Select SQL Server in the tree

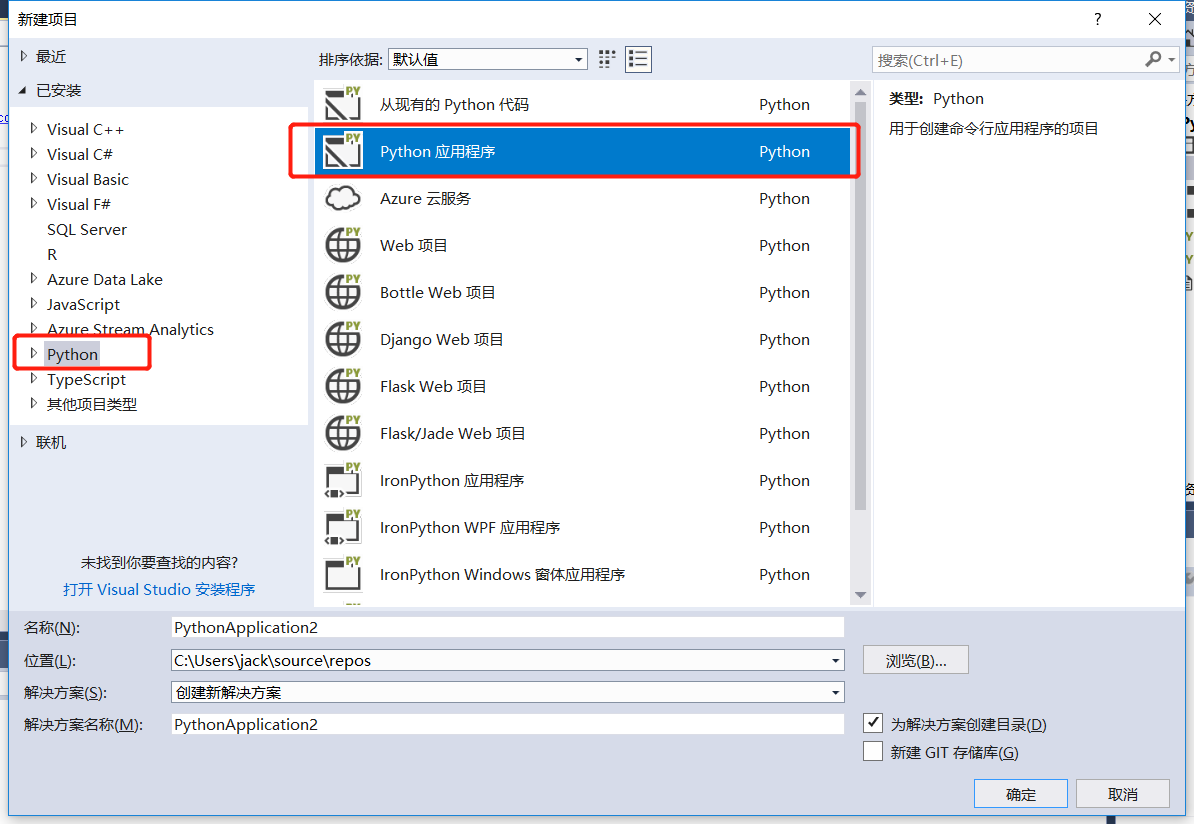[x=87, y=229]
